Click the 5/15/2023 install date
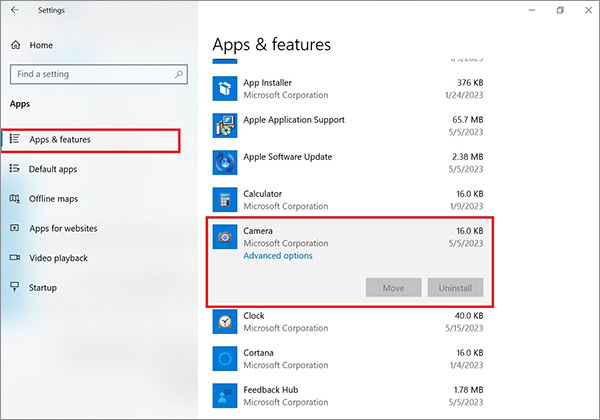The width and height of the screenshot is (600, 420). [x=464, y=329]
